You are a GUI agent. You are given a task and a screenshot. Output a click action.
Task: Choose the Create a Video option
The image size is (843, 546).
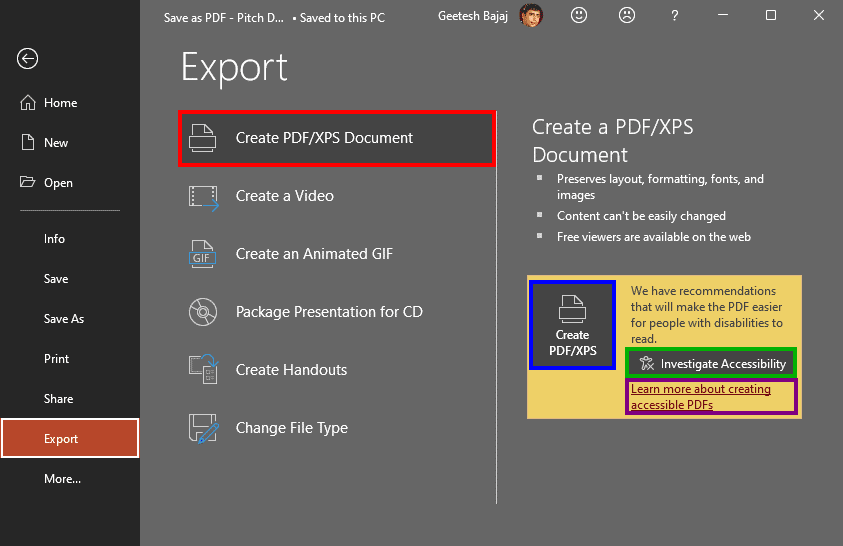(337, 196)
